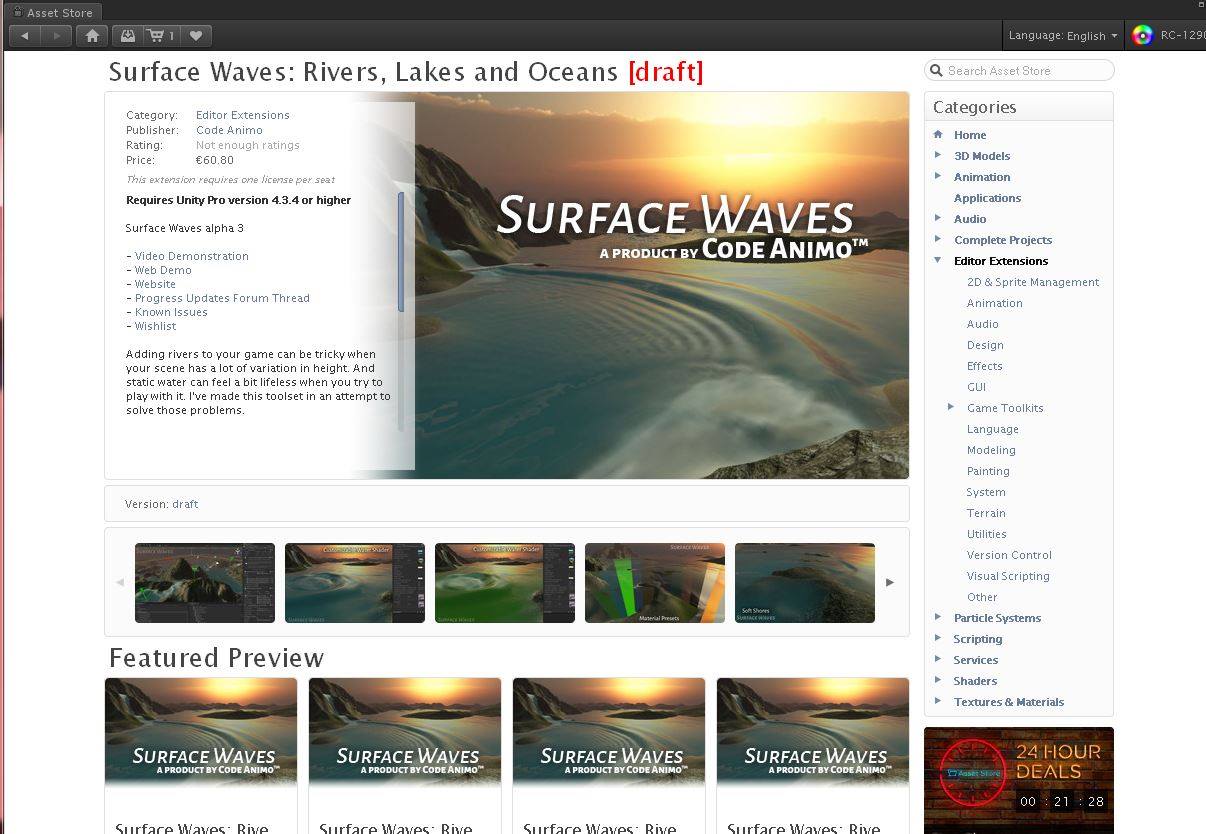
Task: Expand the Textures & Materials category
Action: point(938,701)
